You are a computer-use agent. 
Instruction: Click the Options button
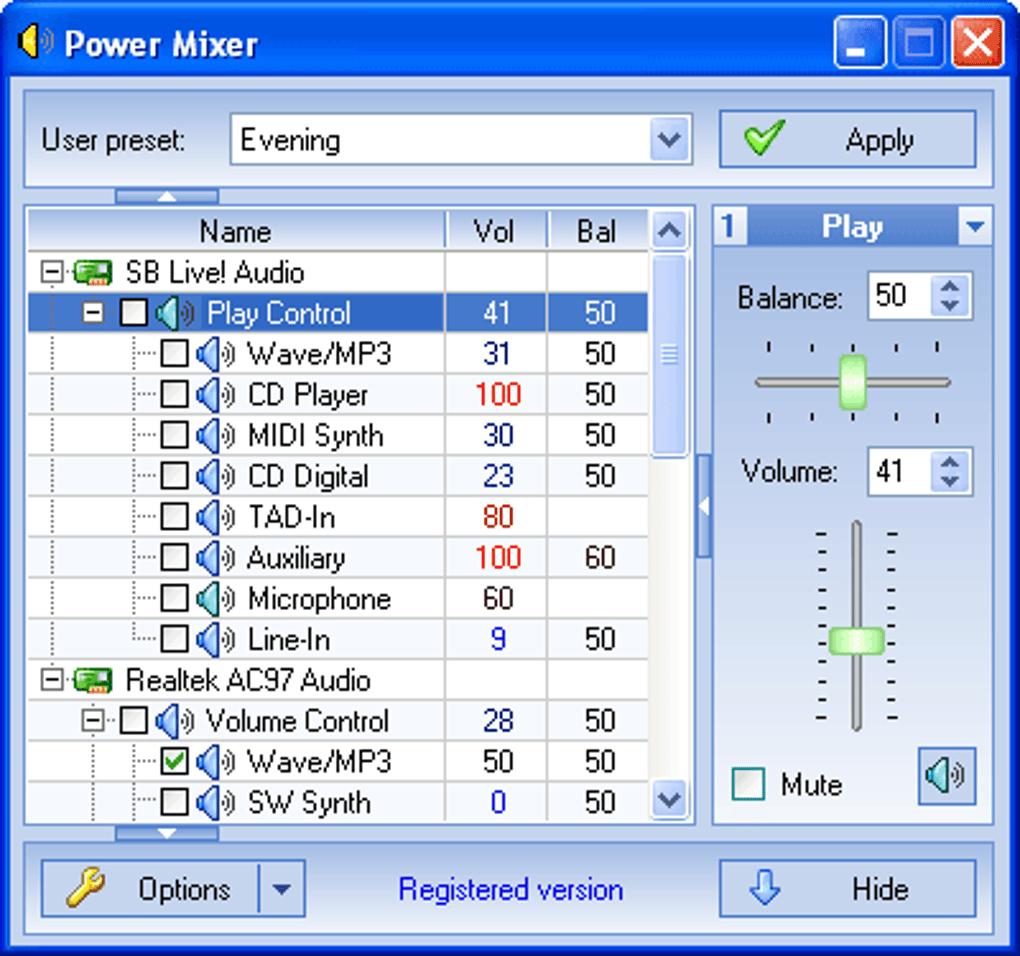point(150,889)
